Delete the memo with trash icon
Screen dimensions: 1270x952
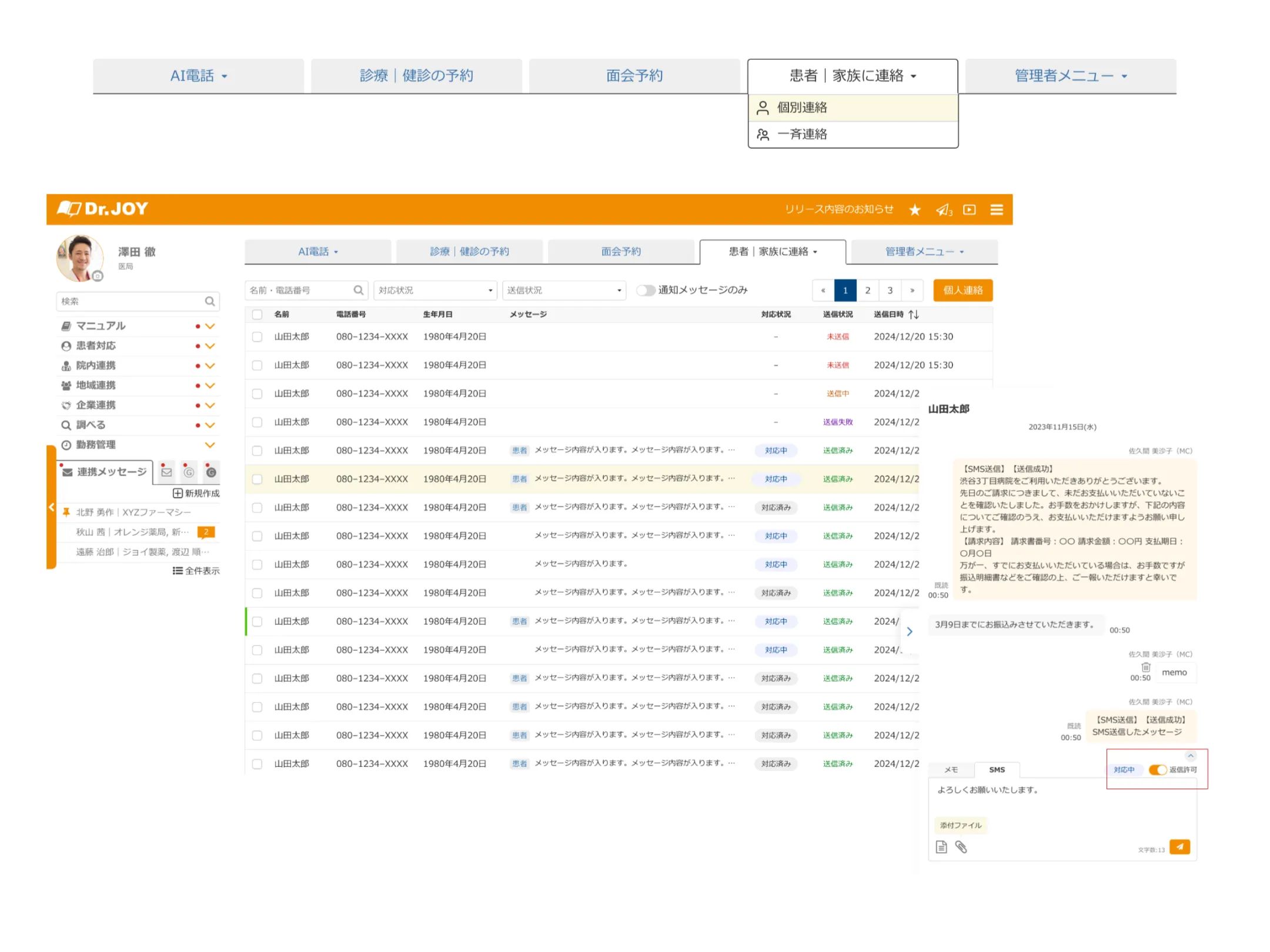pos(1146,667)
